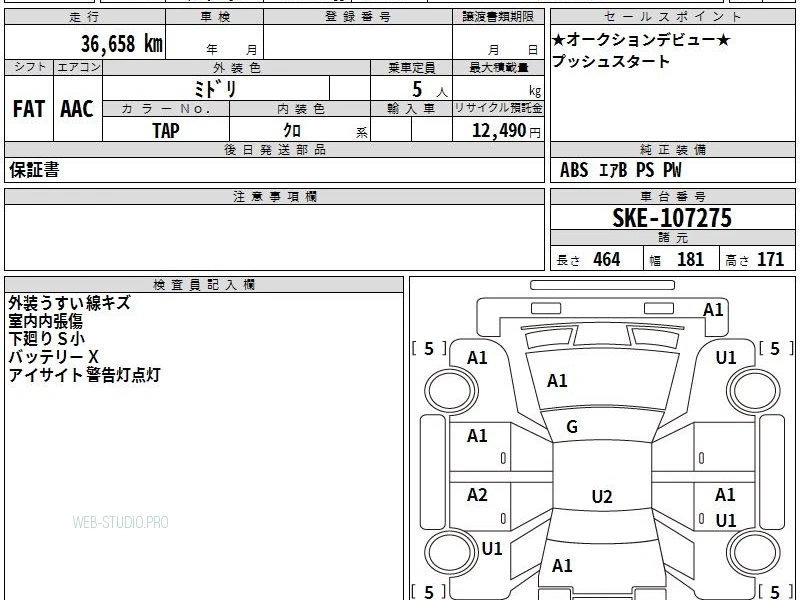Image resolution: width=800 pixels, height=600 pixels.
Task: Click the 検査員記入欄 header
Action: [204, 285]
